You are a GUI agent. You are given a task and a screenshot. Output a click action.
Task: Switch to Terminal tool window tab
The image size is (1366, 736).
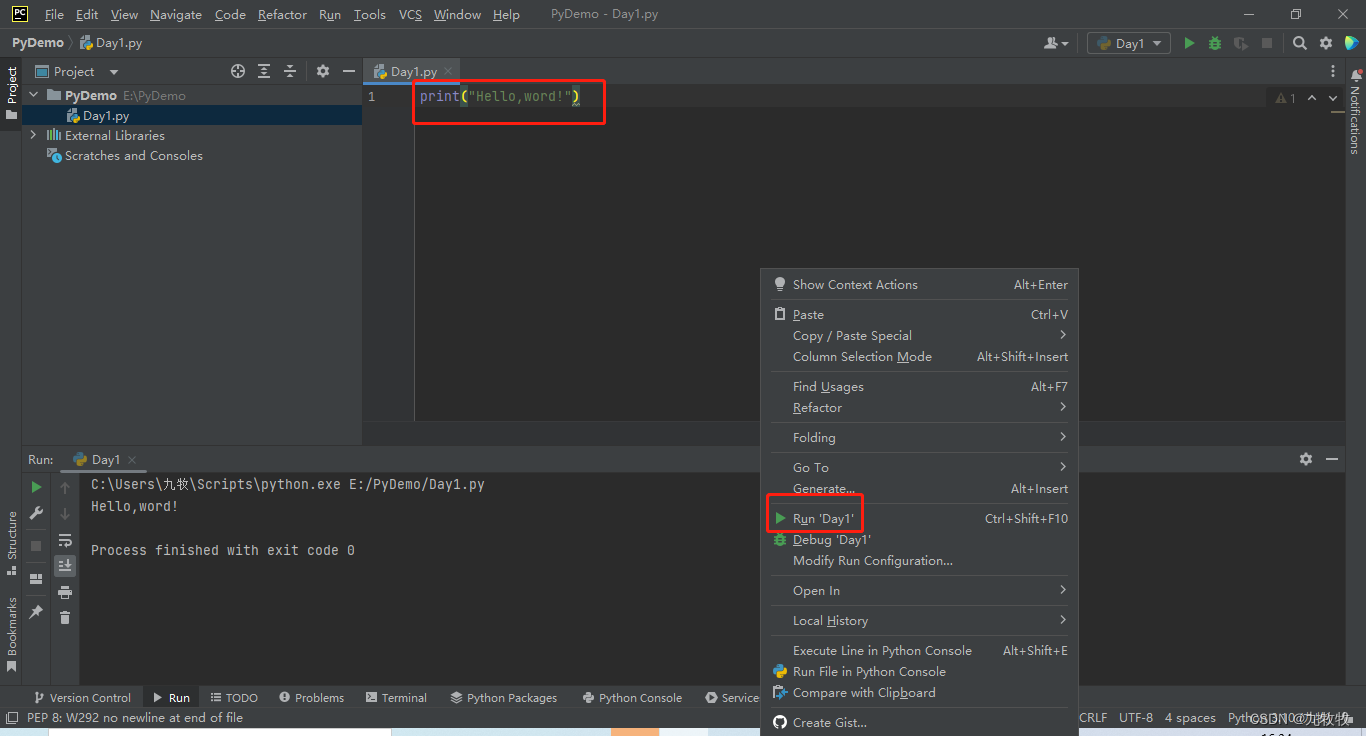click(396, 698)
